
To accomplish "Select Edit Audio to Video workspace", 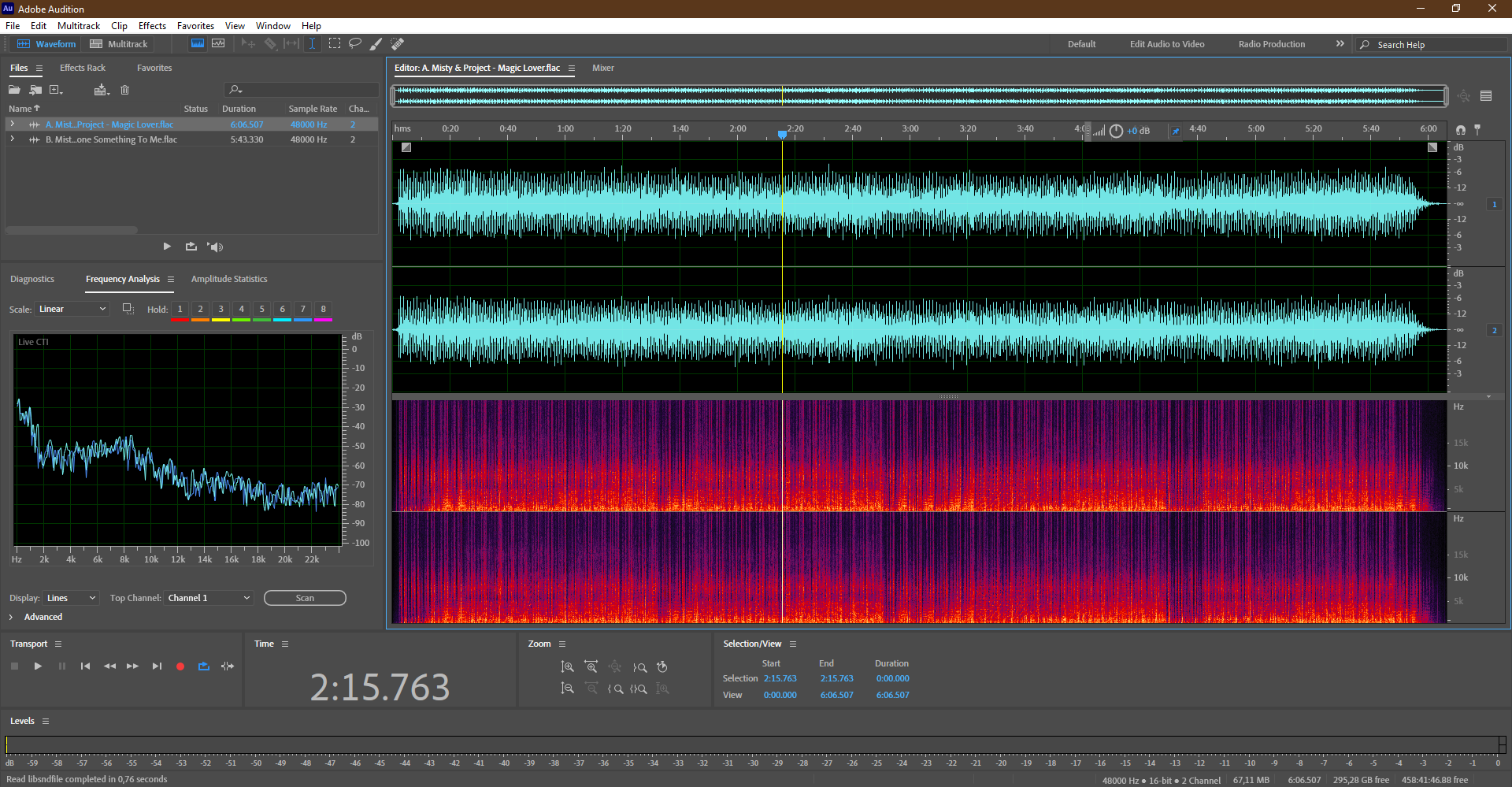I will click(1167, 44).
